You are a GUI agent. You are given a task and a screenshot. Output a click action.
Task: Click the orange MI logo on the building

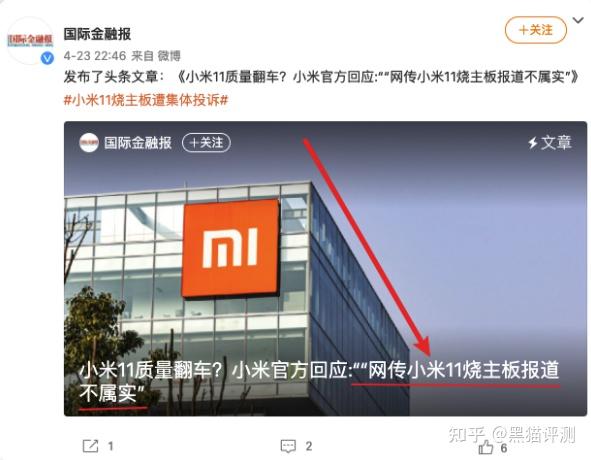point(231,248)
